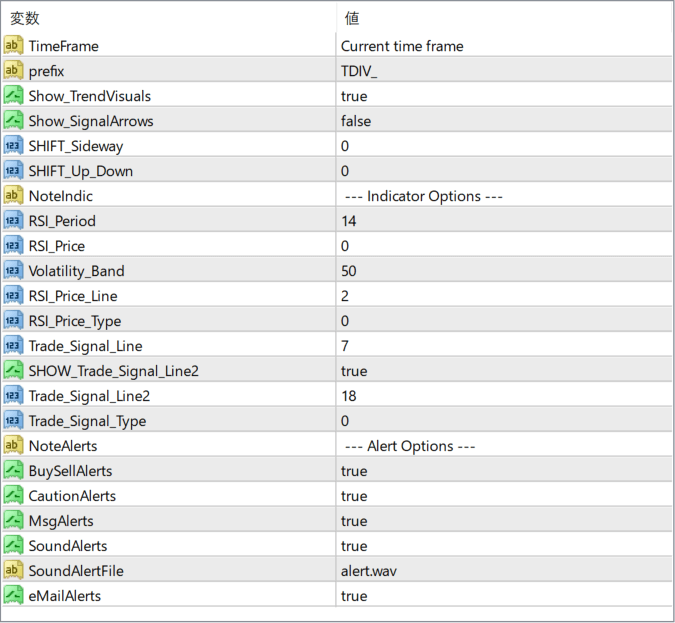
Task: Click the string icon beside prefix
Action: (x=13, y=70)
